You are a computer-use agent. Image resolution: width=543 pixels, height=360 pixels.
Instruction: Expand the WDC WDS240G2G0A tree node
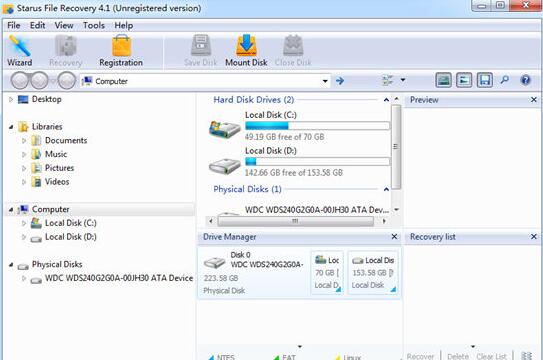24,278
